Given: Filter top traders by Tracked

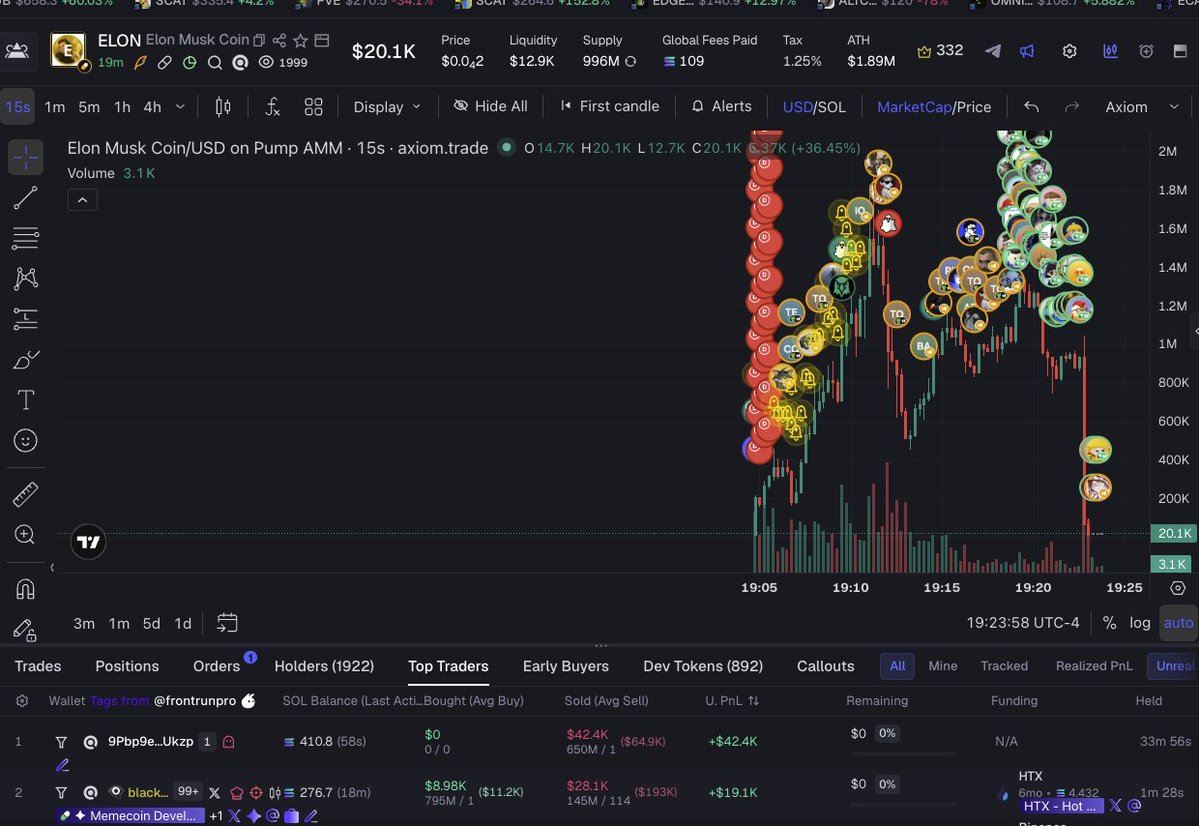Looking at the screenshot, I should pos(1004,666).
